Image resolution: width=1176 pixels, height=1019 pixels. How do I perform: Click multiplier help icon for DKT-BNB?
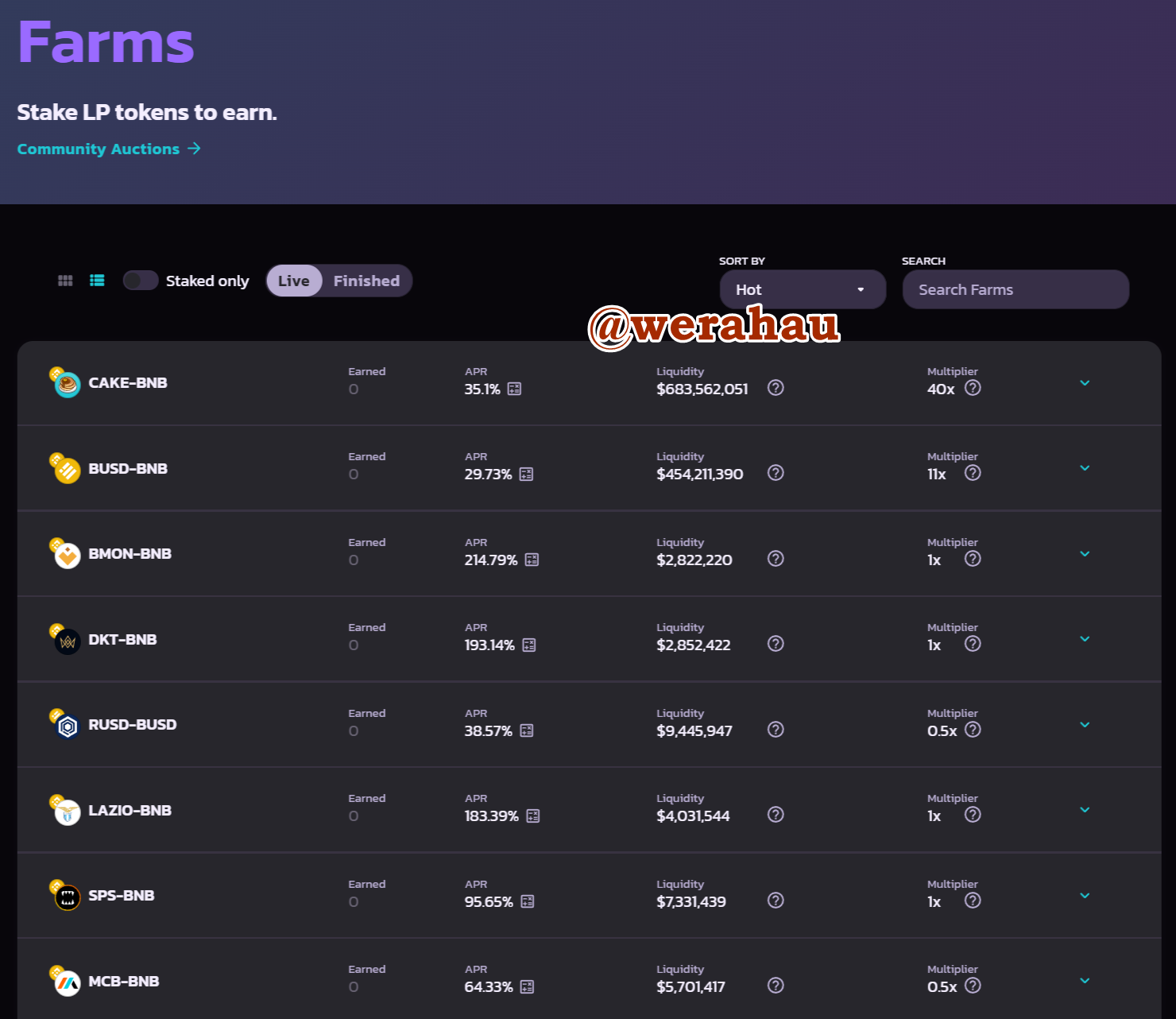click(973, 644)
